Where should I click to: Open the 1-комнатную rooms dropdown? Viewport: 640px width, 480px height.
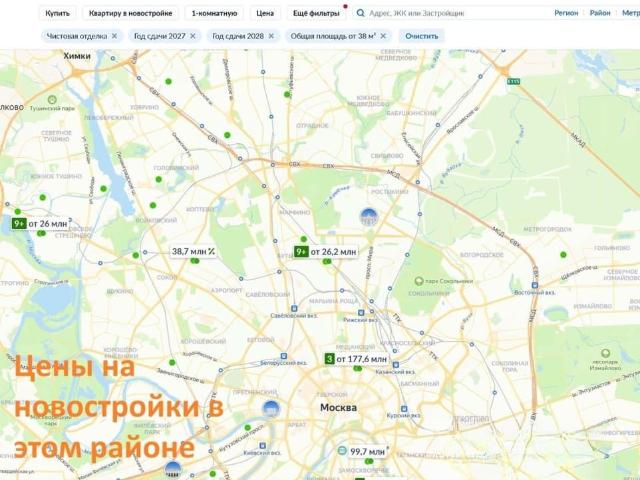(214, 13)
